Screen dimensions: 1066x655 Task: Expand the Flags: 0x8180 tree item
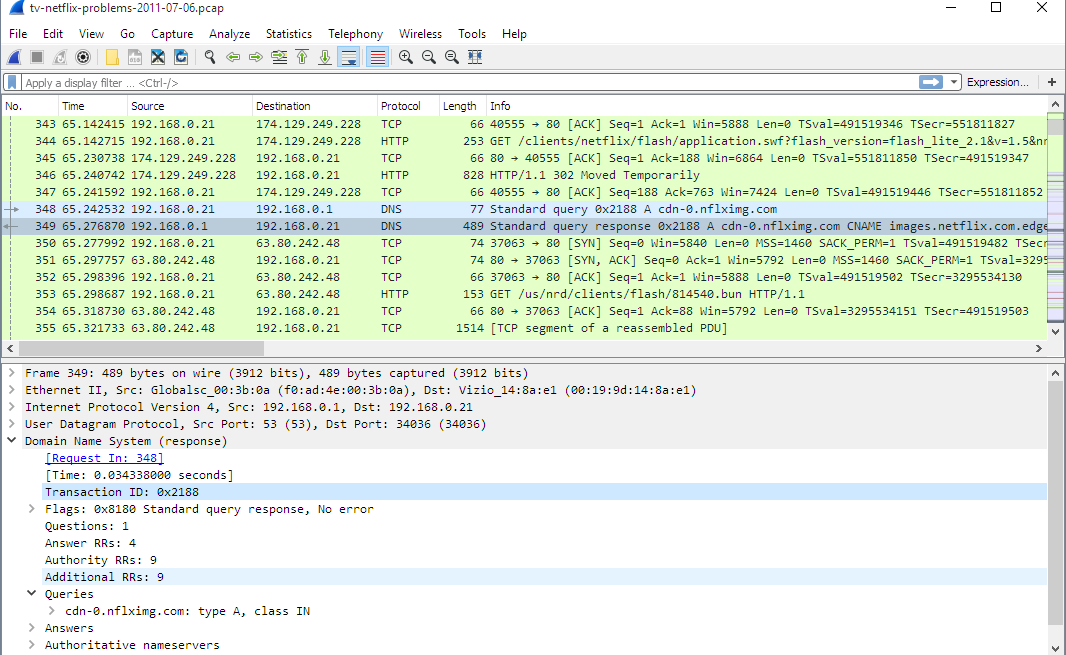point(31,509)
